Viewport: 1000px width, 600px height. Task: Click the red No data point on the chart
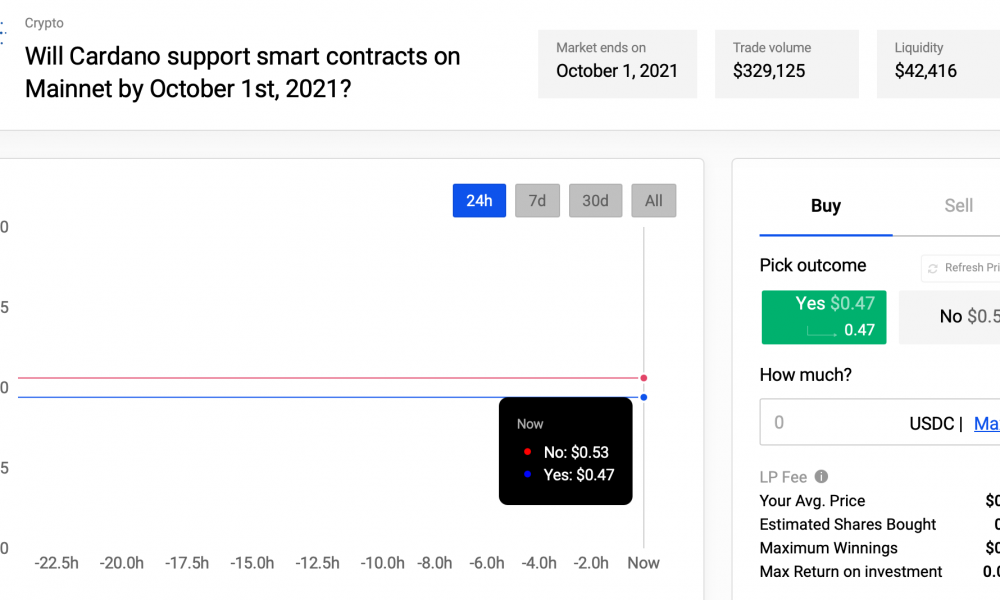643,378
